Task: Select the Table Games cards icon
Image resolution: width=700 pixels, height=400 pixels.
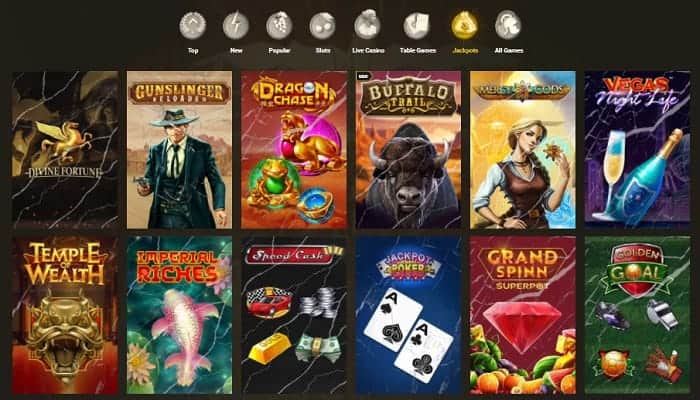Action: pos(417,25)
